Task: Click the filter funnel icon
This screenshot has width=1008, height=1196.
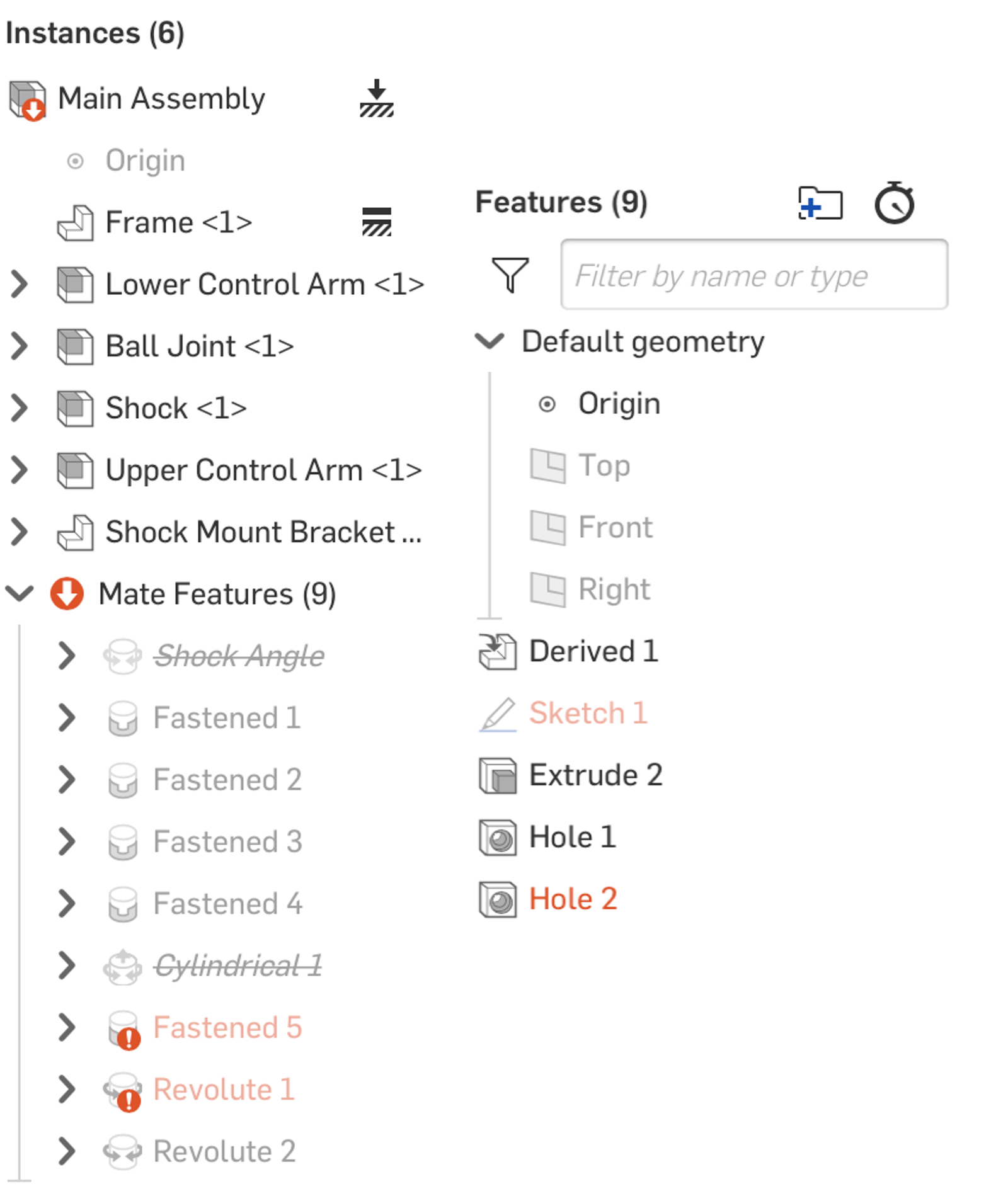Action: click(x=510, y=275)
